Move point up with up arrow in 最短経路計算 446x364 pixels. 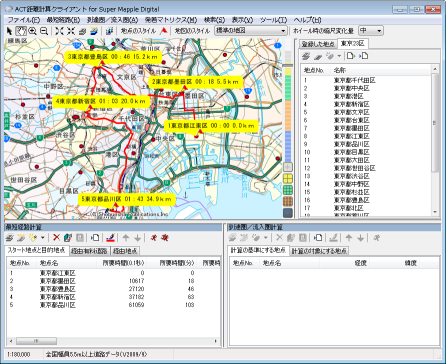(126, 238)
